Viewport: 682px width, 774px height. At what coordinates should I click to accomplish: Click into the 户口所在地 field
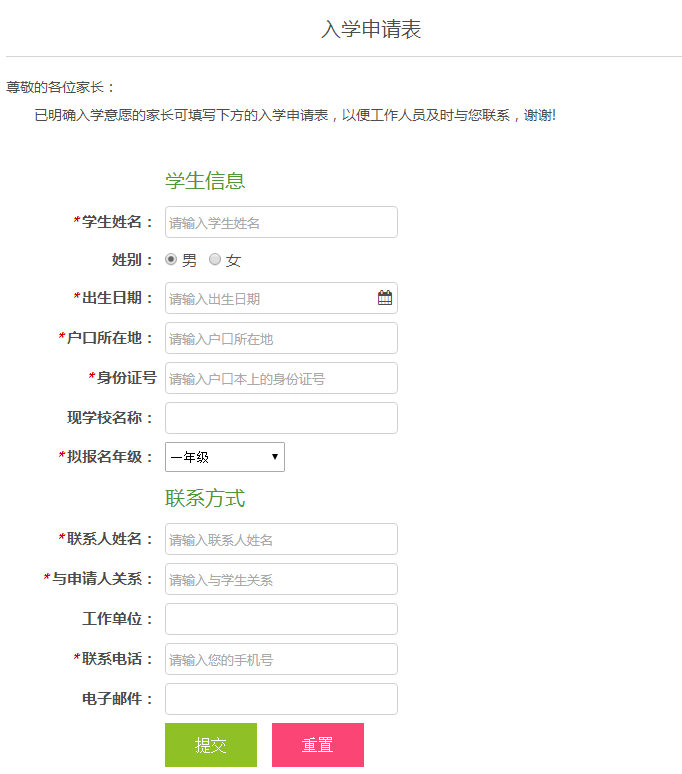click(281, 338)
